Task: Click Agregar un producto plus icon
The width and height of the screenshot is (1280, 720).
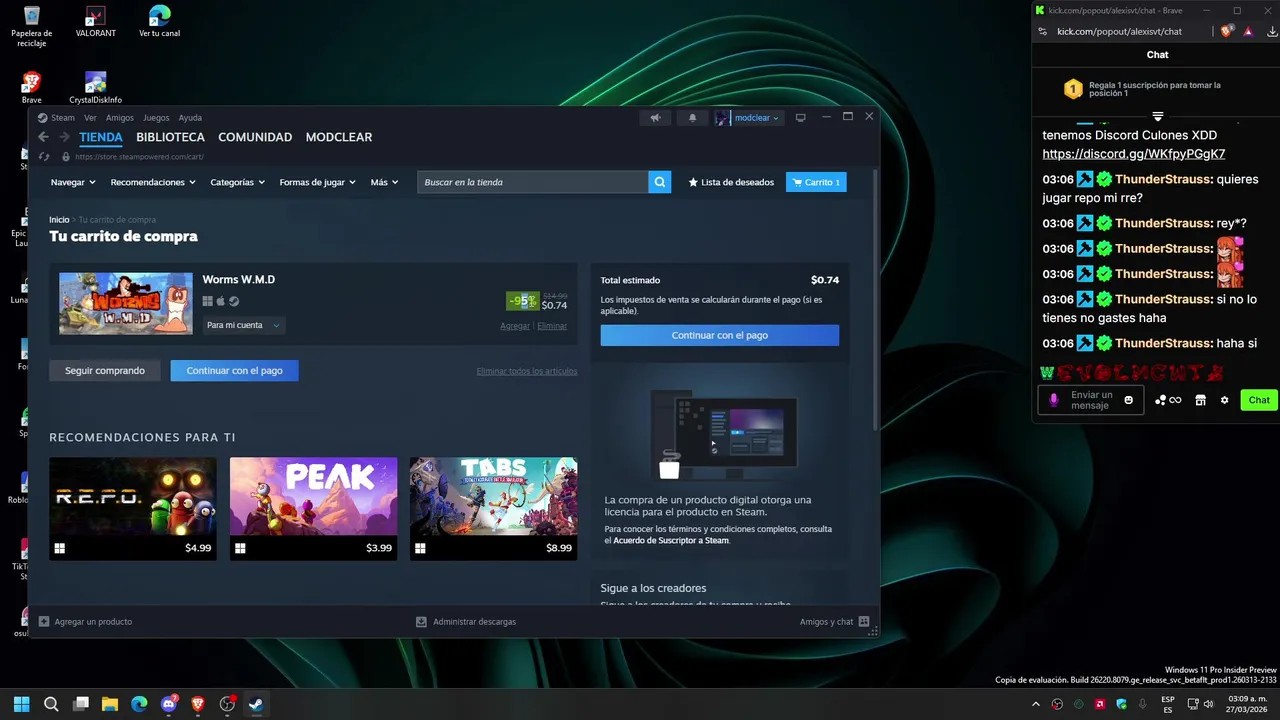Action: tap(44, 621)
